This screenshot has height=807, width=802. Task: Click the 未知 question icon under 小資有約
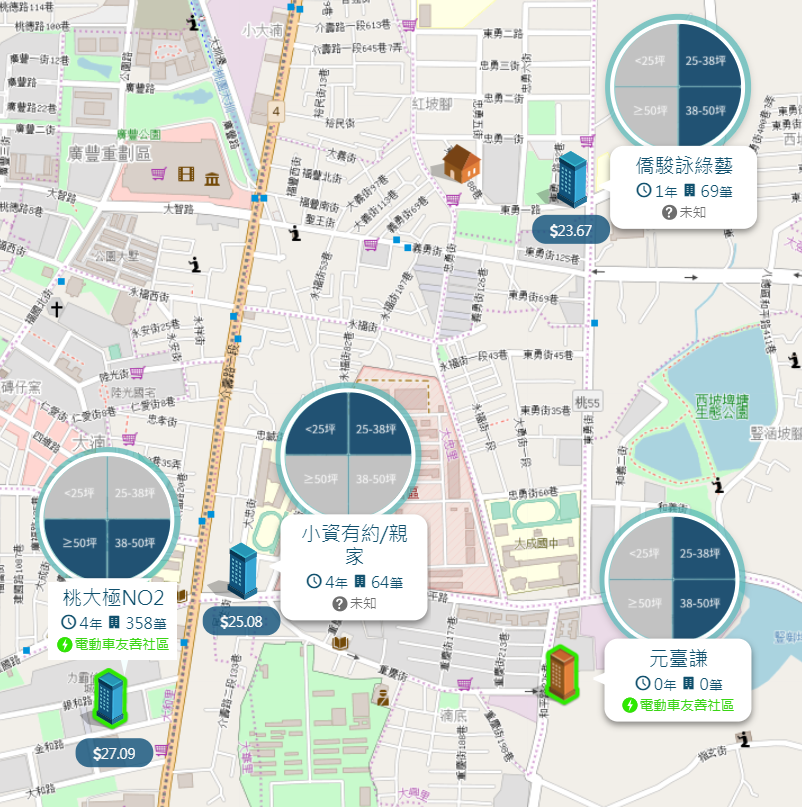339,603
